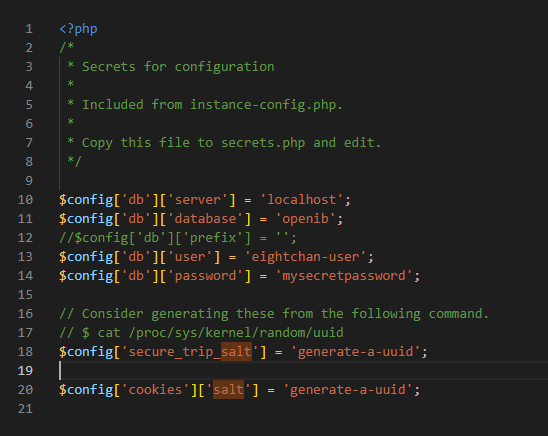Image resolution: width=548 pixels, height=436 pixels.
Task: Click the 'openib' database value
Action: (x=306, y=219)
